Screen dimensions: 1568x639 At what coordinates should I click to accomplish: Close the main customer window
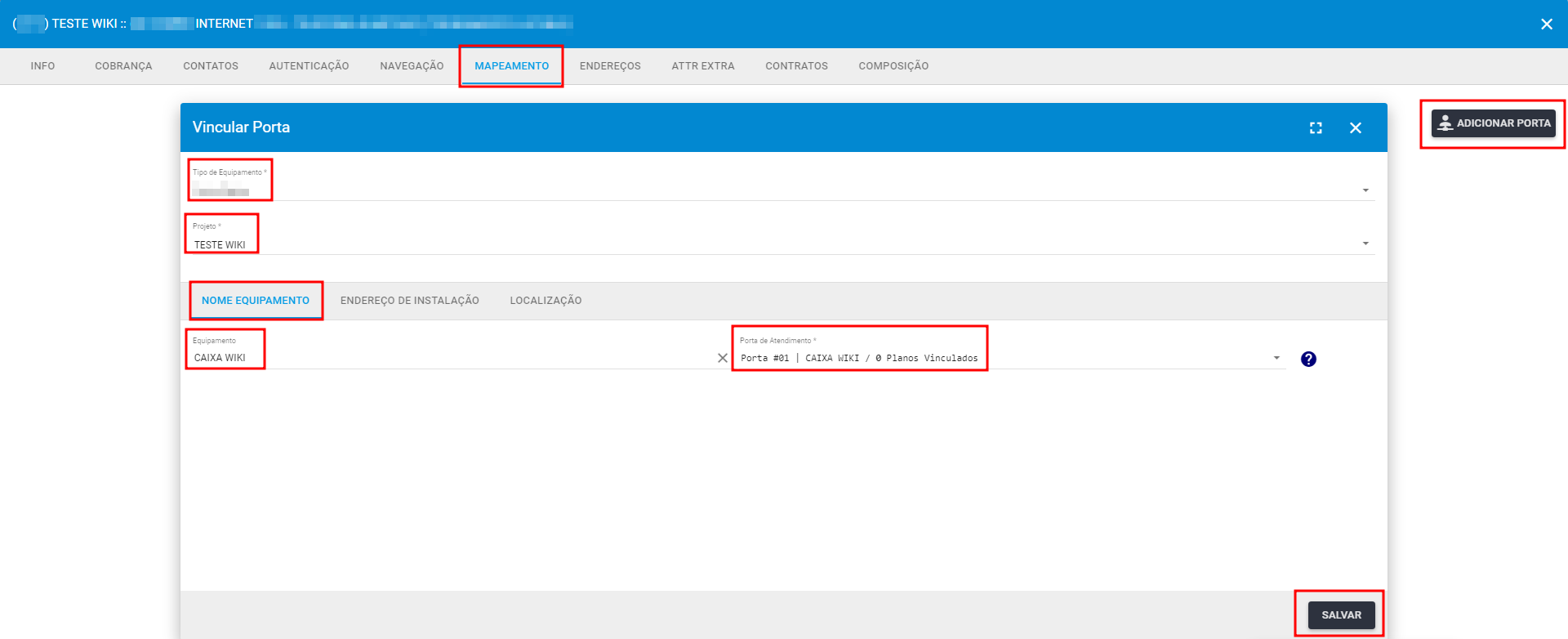1547,25
